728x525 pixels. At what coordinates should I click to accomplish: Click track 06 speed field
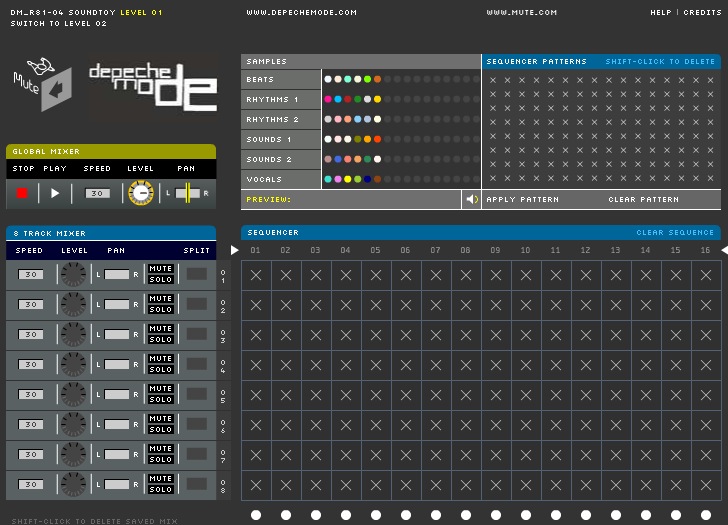click(x=31, y=424)
